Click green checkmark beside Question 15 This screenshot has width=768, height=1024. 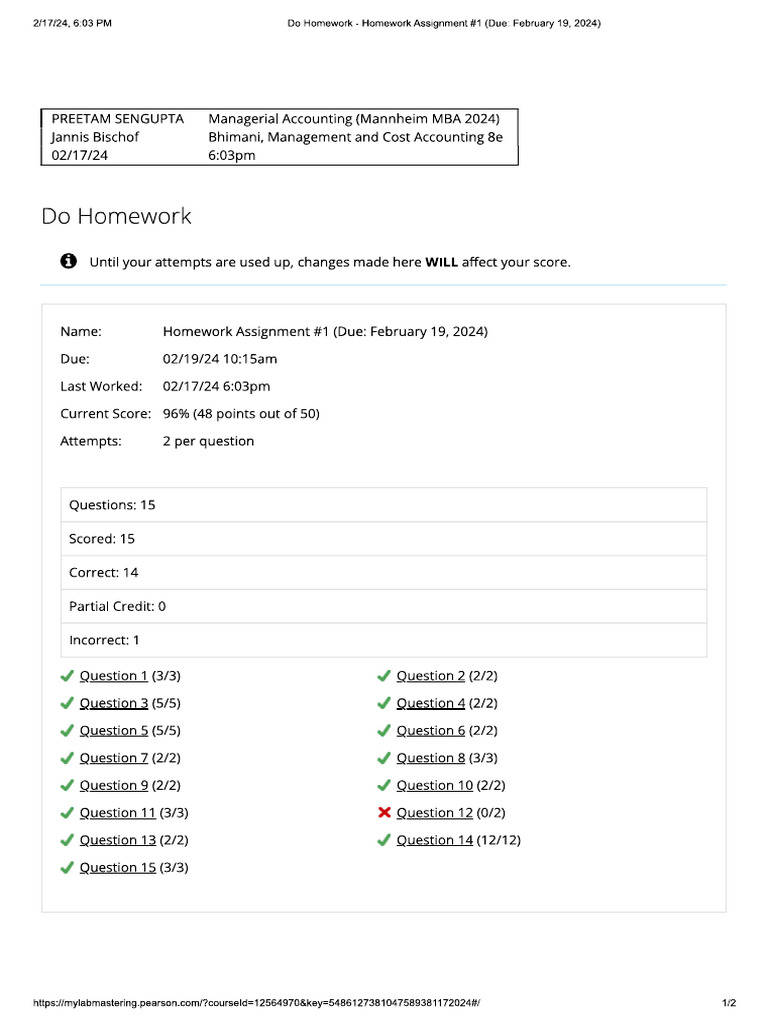(67, 867)
